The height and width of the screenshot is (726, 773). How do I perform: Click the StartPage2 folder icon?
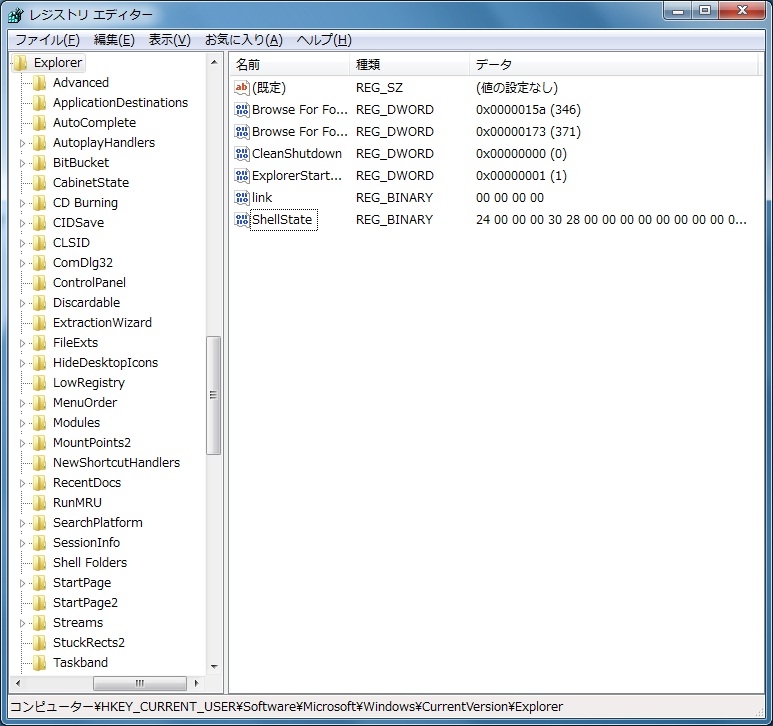[x=39, y=602]
